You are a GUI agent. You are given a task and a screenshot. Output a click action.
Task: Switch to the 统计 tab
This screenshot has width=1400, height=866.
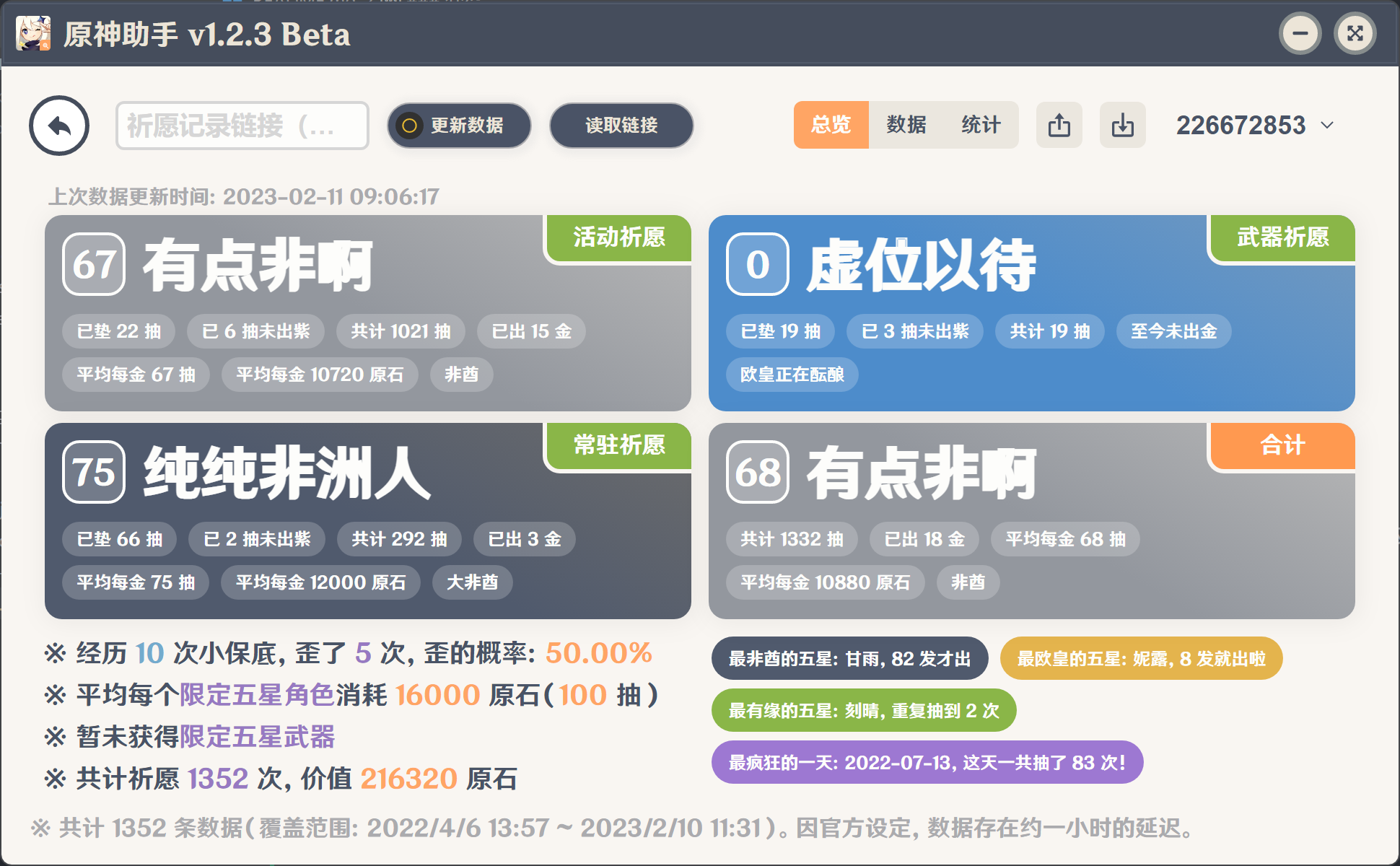pos(981,125)
